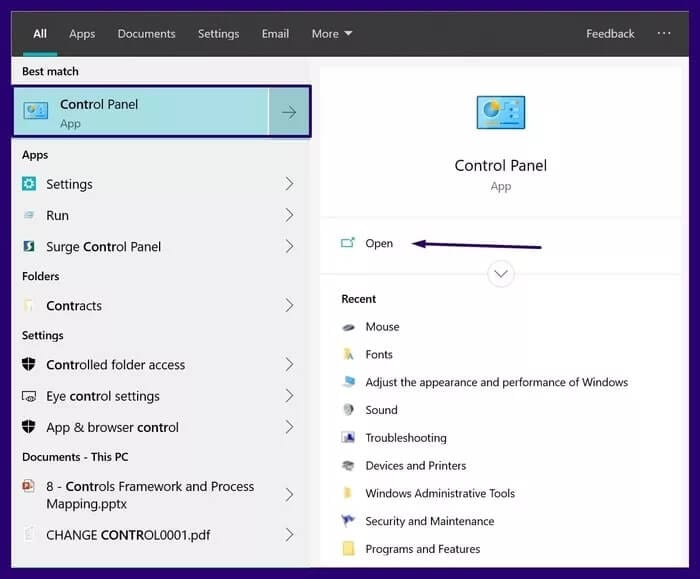700x579 pixels.
Task: Click Open to launch Control Panel
Action: point(379,243)
